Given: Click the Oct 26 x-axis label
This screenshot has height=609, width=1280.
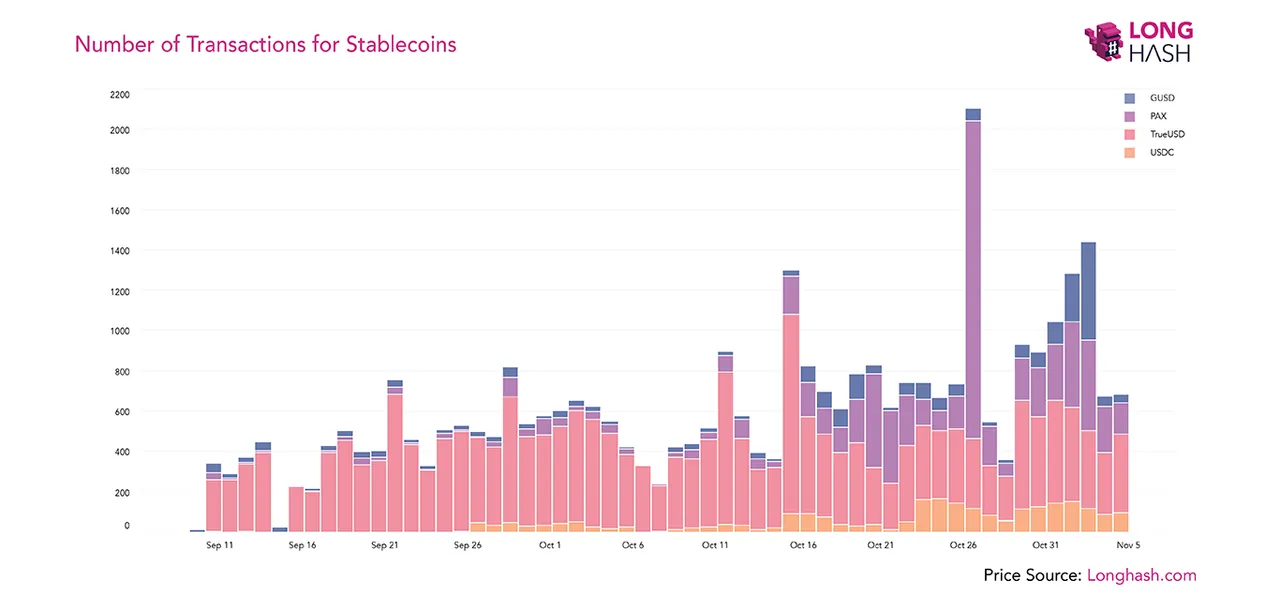Looking at the screenshot, I should [963, 546].
